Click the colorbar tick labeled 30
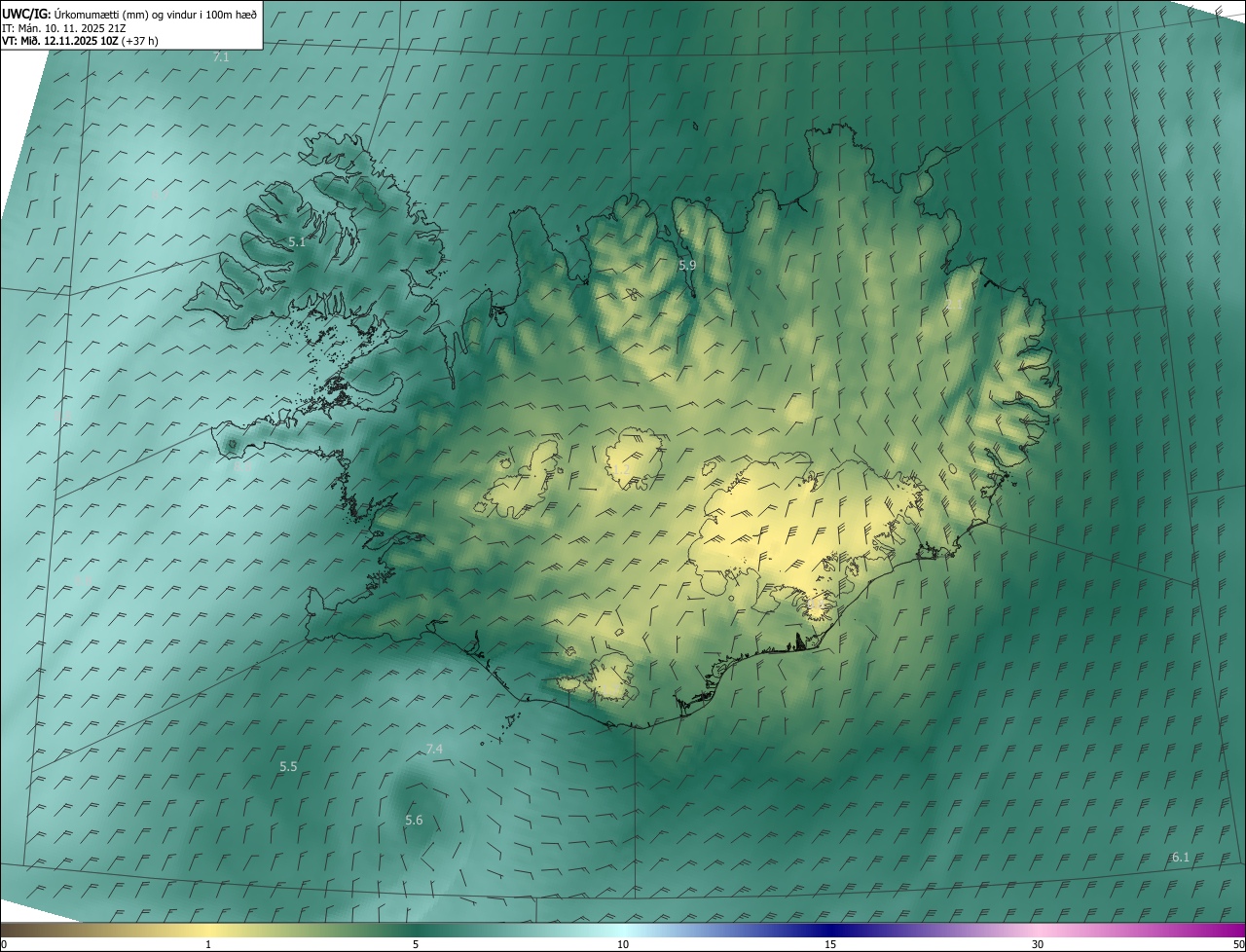This screenshot has width=1246, height=952. (x=1038, y=945)
